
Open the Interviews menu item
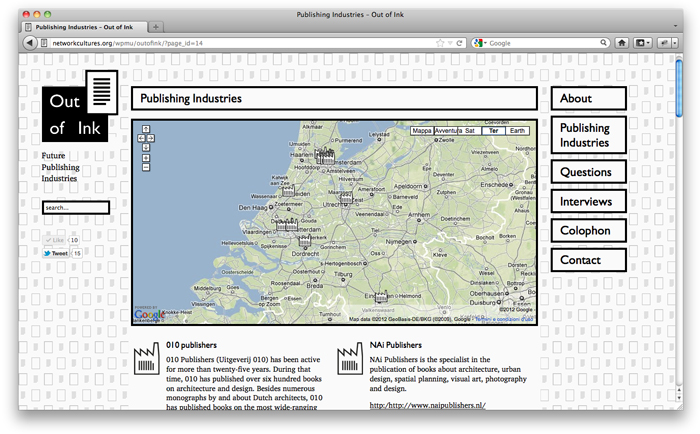588,201
